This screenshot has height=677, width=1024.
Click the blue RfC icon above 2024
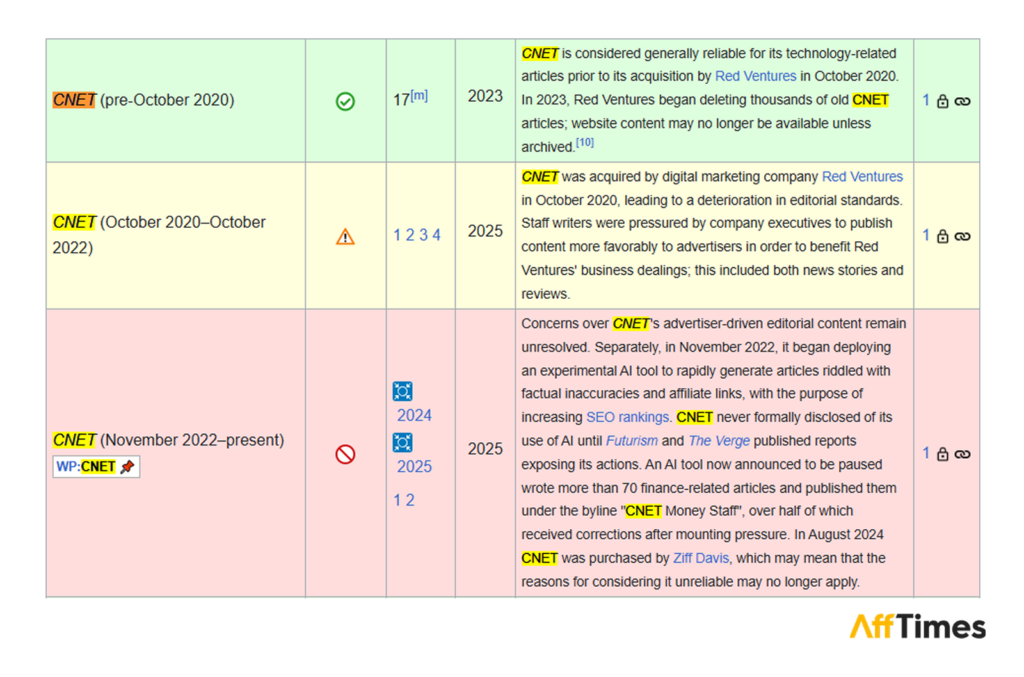click(402, 391)
